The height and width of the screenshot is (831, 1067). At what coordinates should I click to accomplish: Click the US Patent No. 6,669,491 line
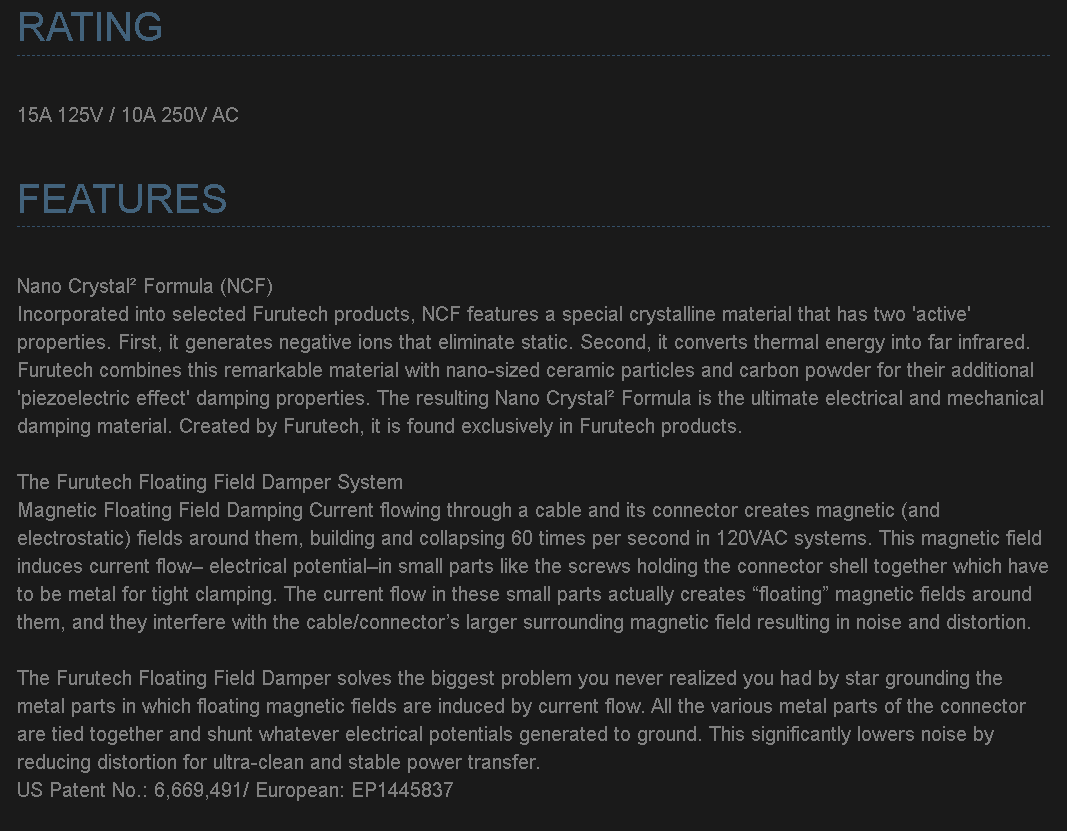point(235,790)
